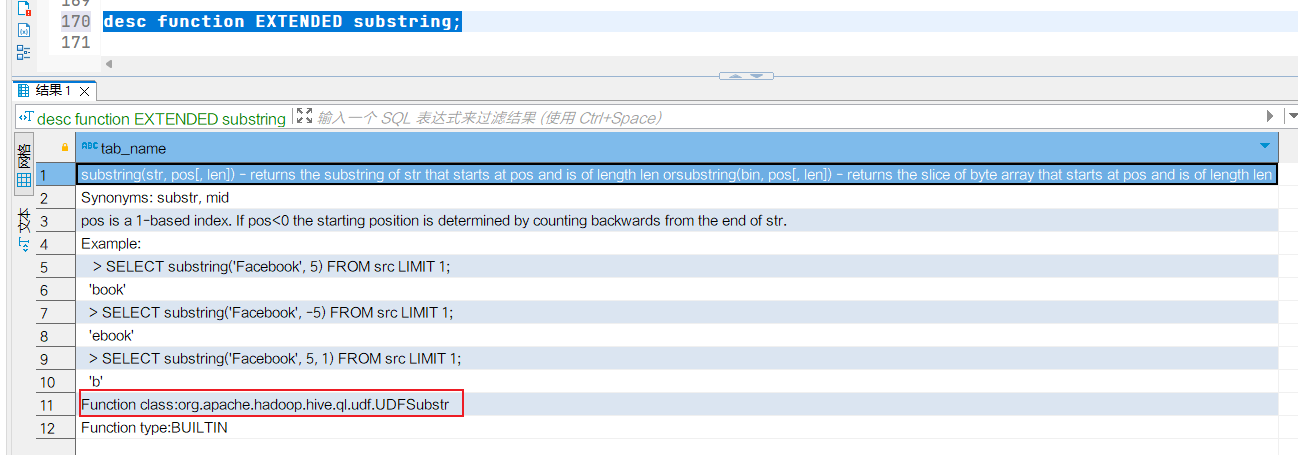
Task: Select row 11 Function class cell
Action: click(272, 405)
